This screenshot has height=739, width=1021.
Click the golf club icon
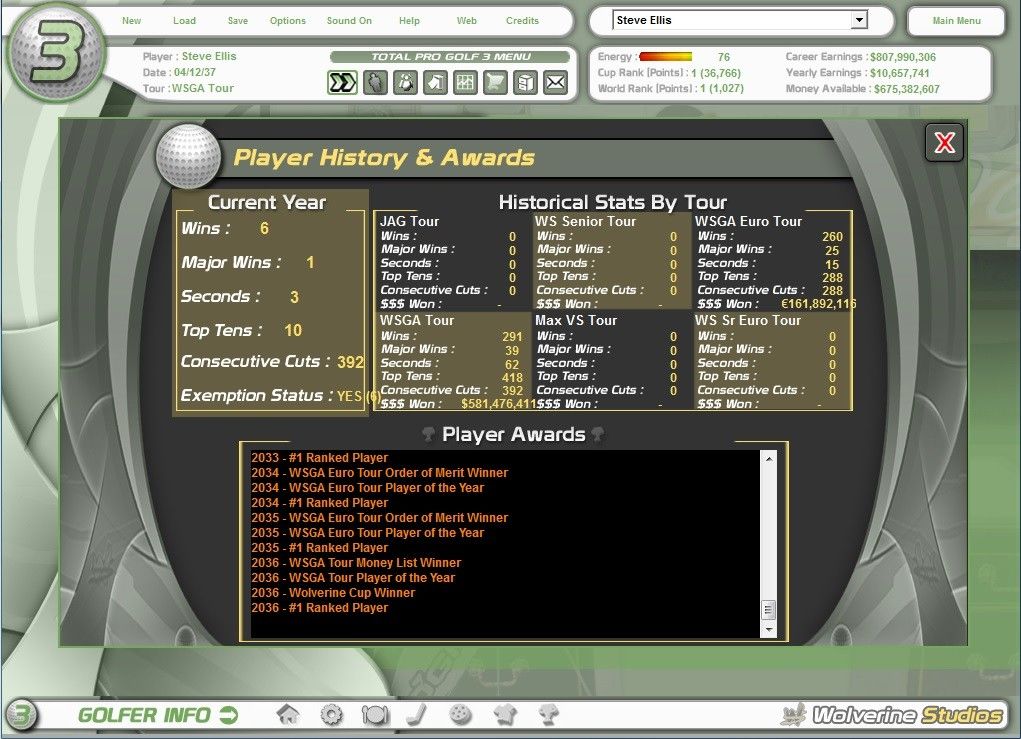(417, 715)
